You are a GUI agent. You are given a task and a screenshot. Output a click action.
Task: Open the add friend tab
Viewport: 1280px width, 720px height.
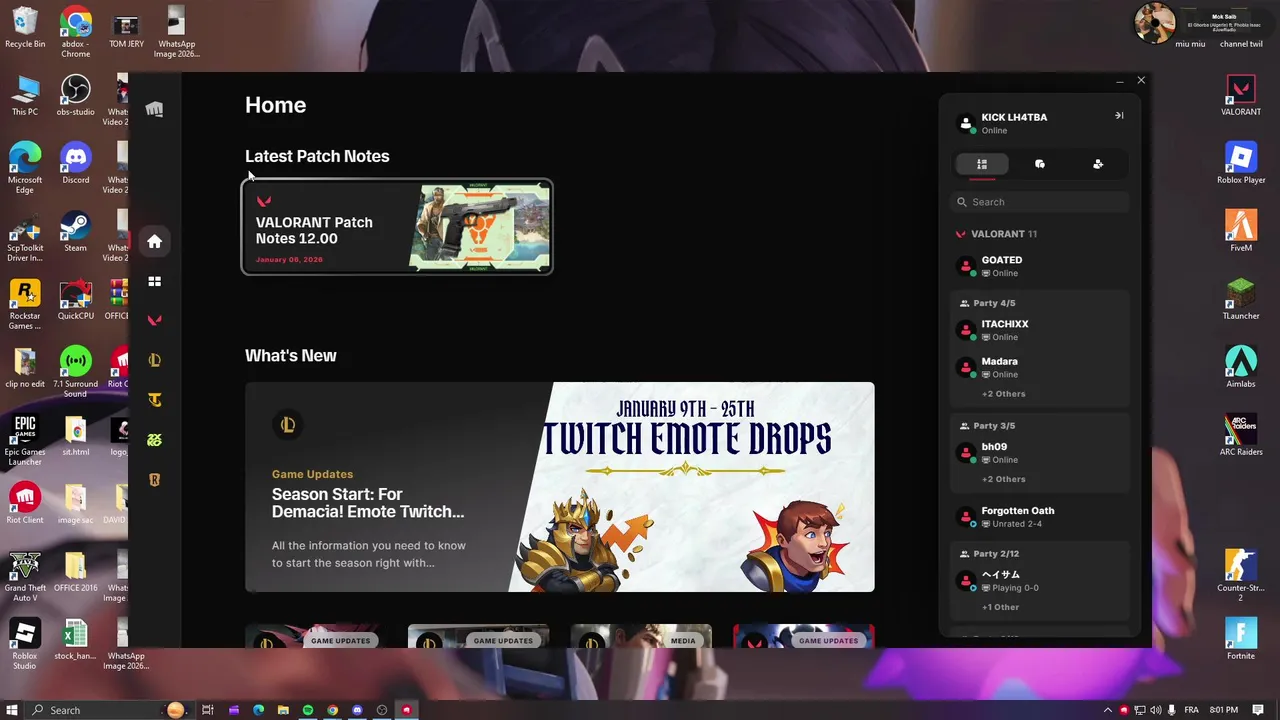[x=1098, y=164]
